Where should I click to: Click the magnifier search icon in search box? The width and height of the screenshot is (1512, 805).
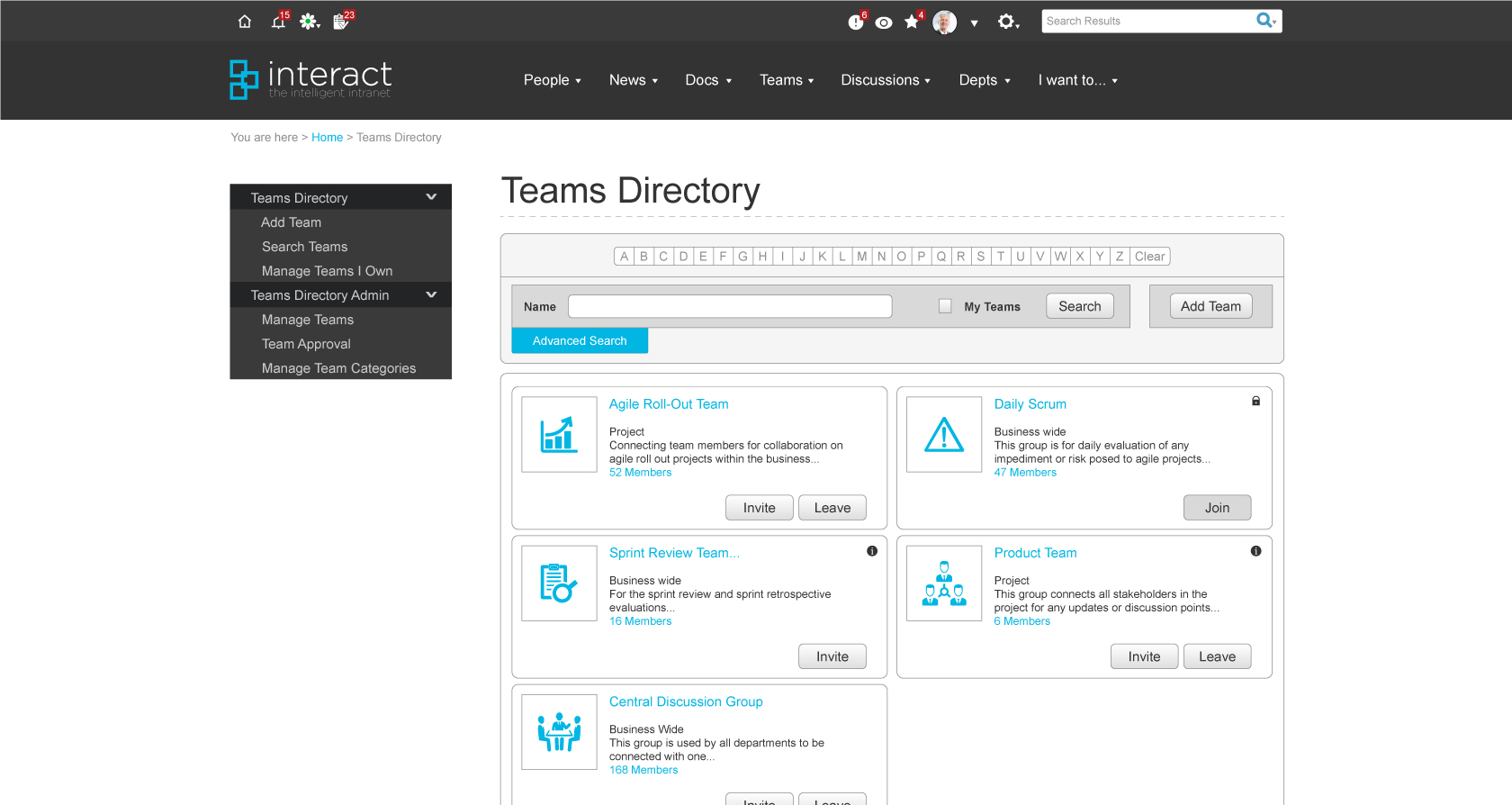click(1265, 21)
